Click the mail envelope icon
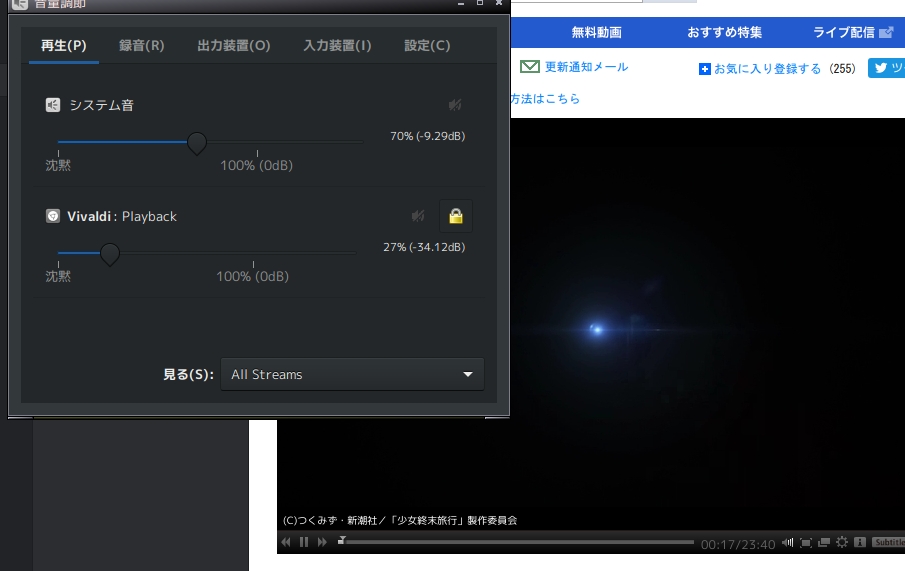905x571 pixels. (530, 66)
